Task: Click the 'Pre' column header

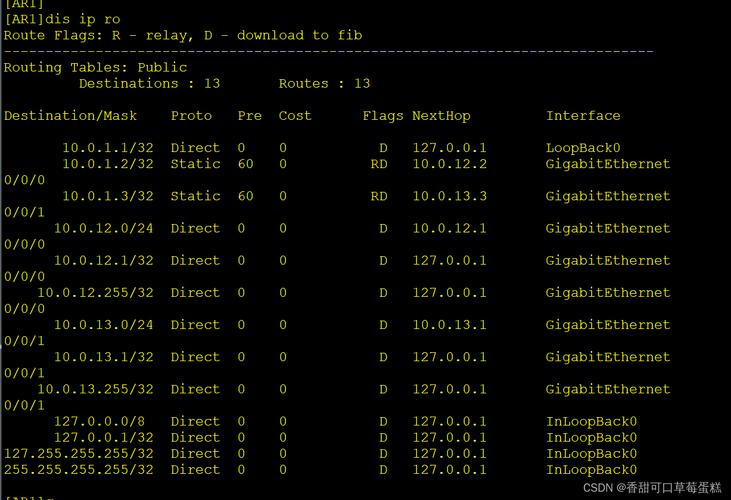Action: (249, 116)
